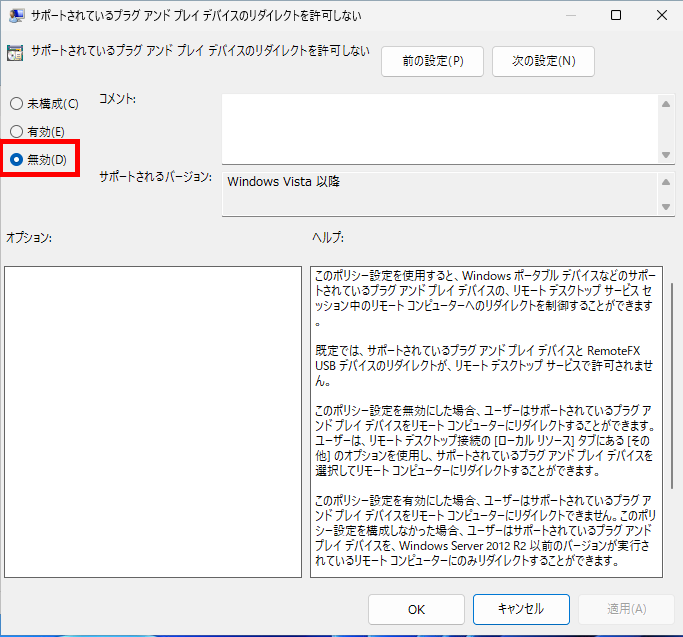Click the オプション: label
683x637 pixels.
coord(29,237)
